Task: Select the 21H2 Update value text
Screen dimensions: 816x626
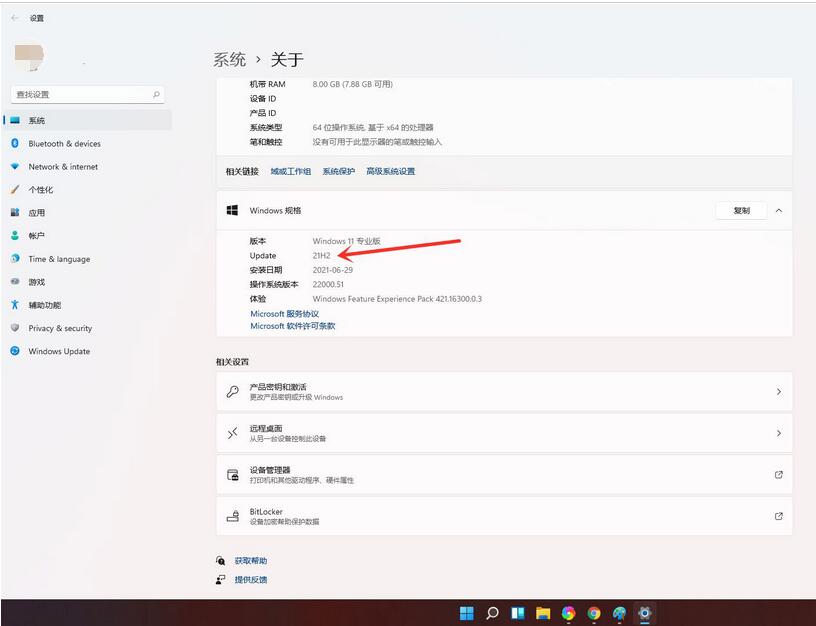Action: tap(321, 255)
